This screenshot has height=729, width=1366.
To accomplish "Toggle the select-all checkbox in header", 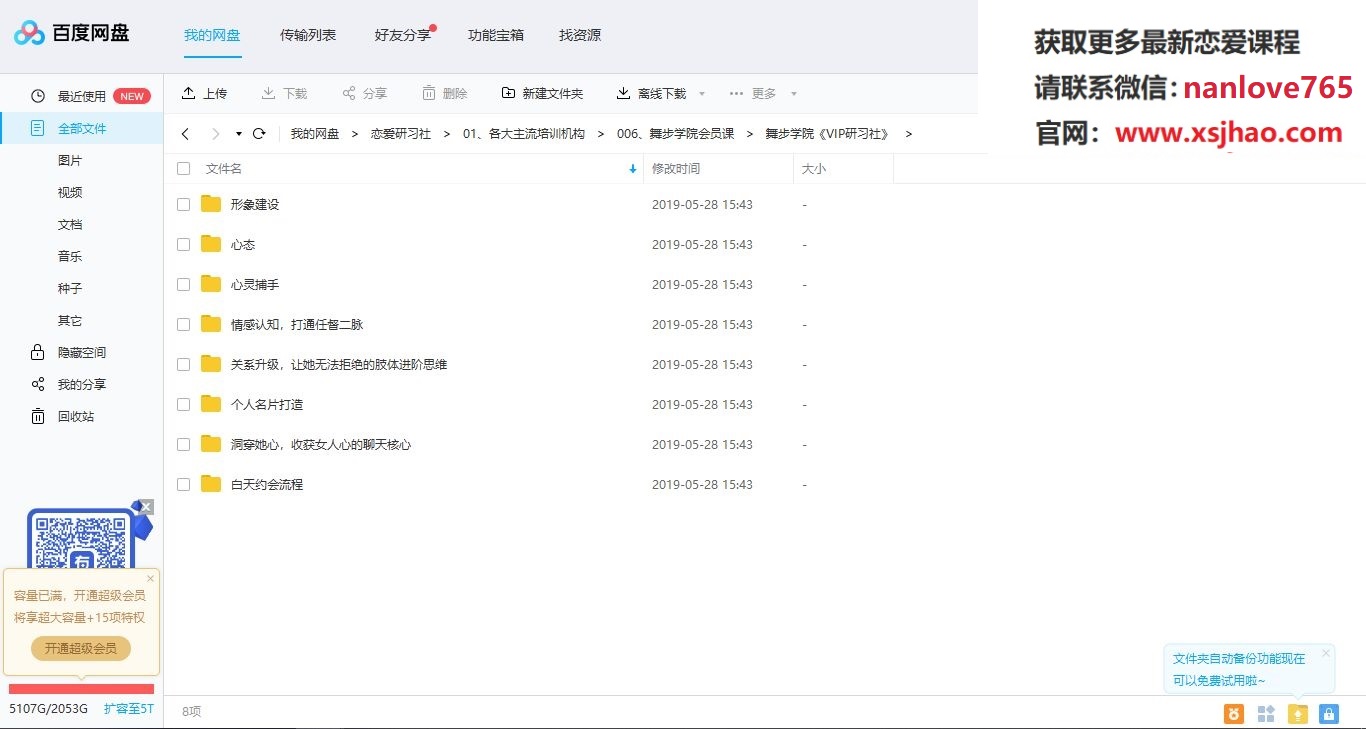I will tap(183, 168).
